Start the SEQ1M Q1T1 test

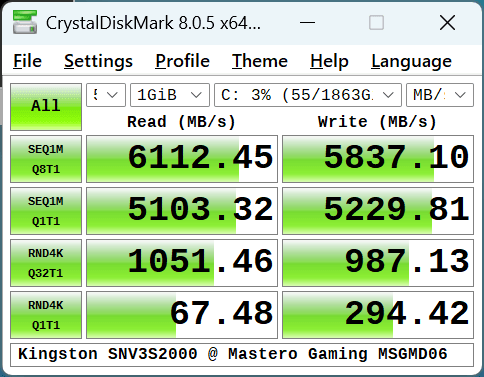coord(46,211)
